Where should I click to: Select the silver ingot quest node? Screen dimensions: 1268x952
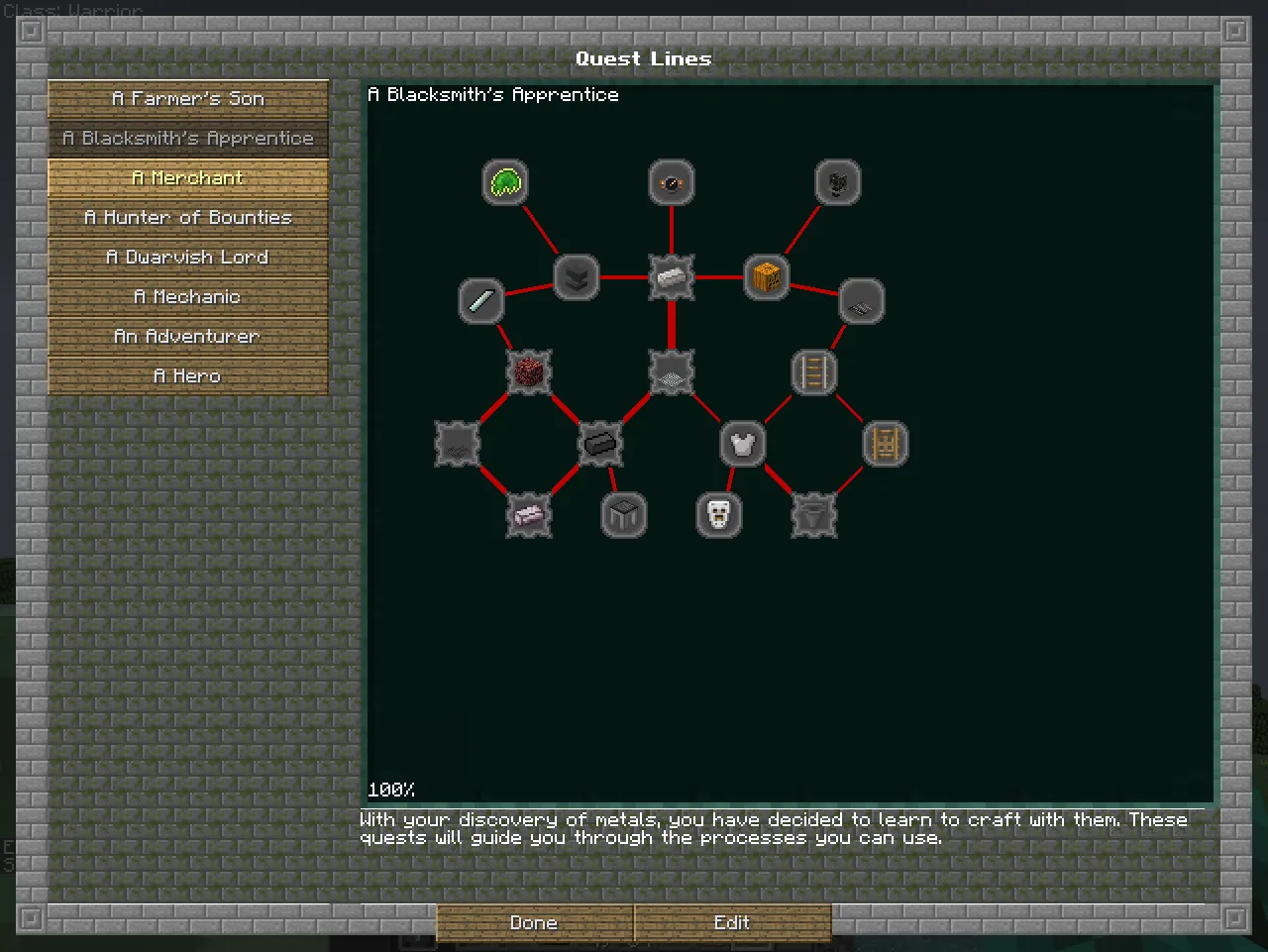[x=672, y=277]
